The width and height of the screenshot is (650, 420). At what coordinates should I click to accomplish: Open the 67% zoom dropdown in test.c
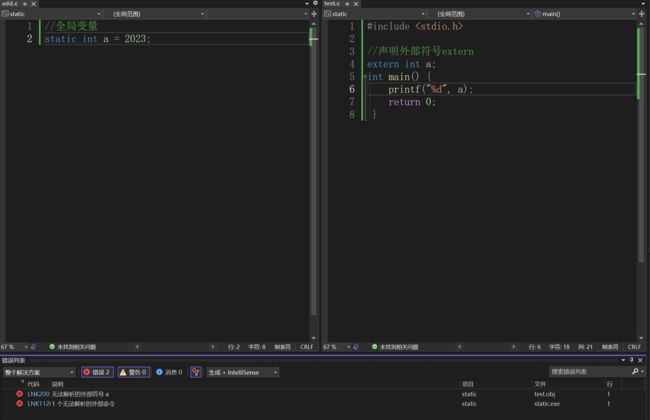(x=349, y=347)
